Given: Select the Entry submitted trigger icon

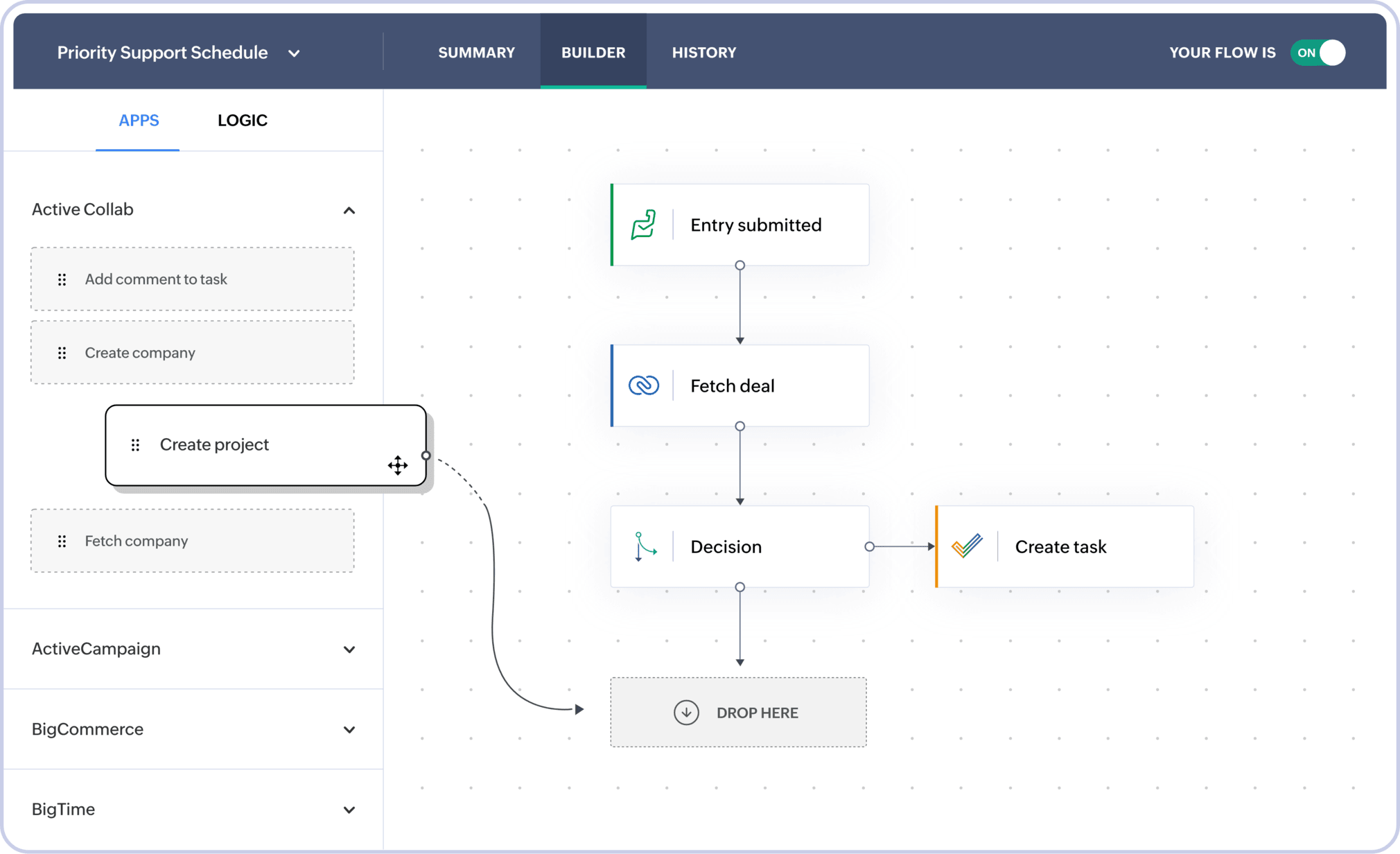Looking at the screenshot, I should point(644,225).
